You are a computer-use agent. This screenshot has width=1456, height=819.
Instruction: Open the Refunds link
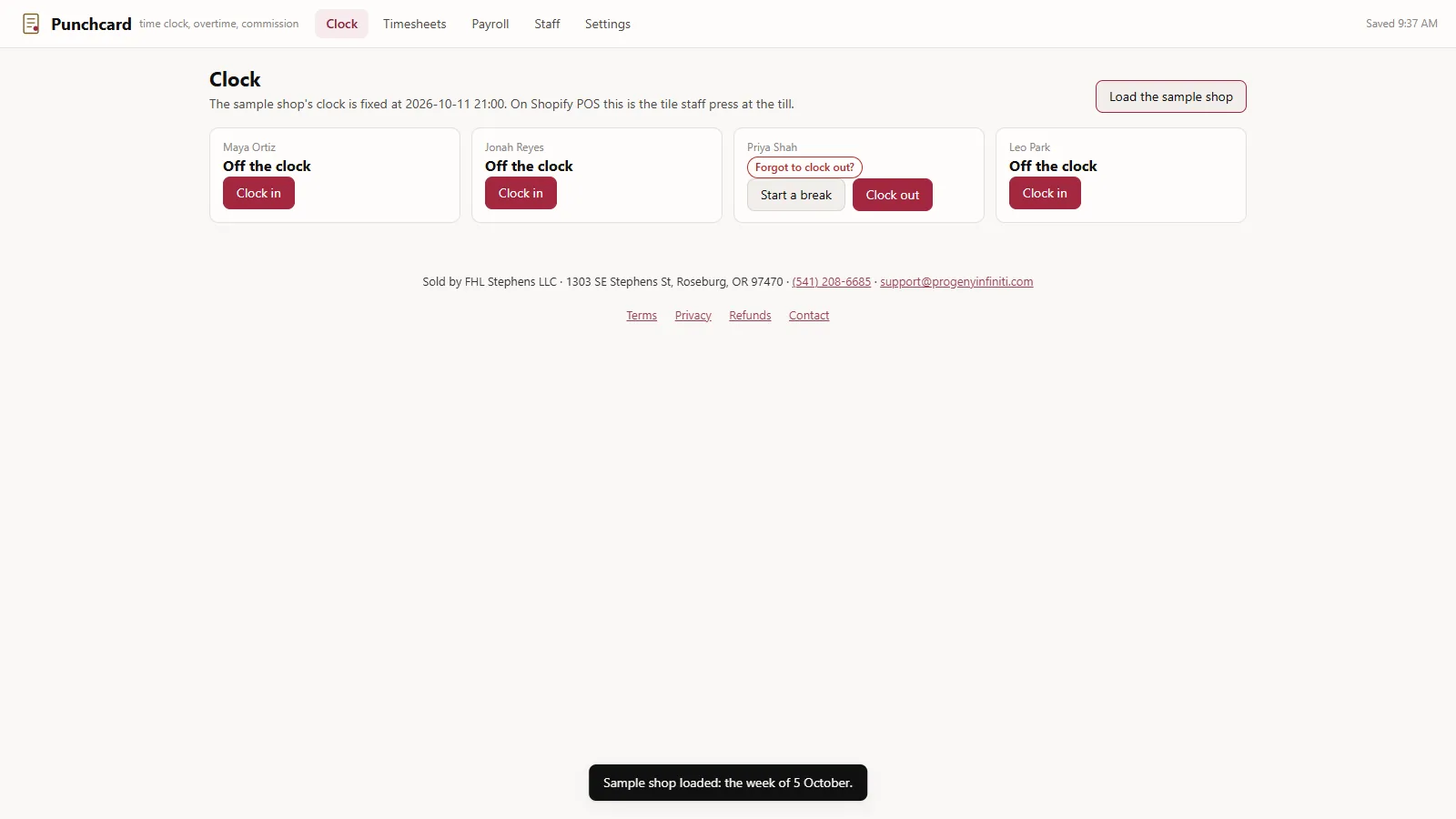coord(750,316)
